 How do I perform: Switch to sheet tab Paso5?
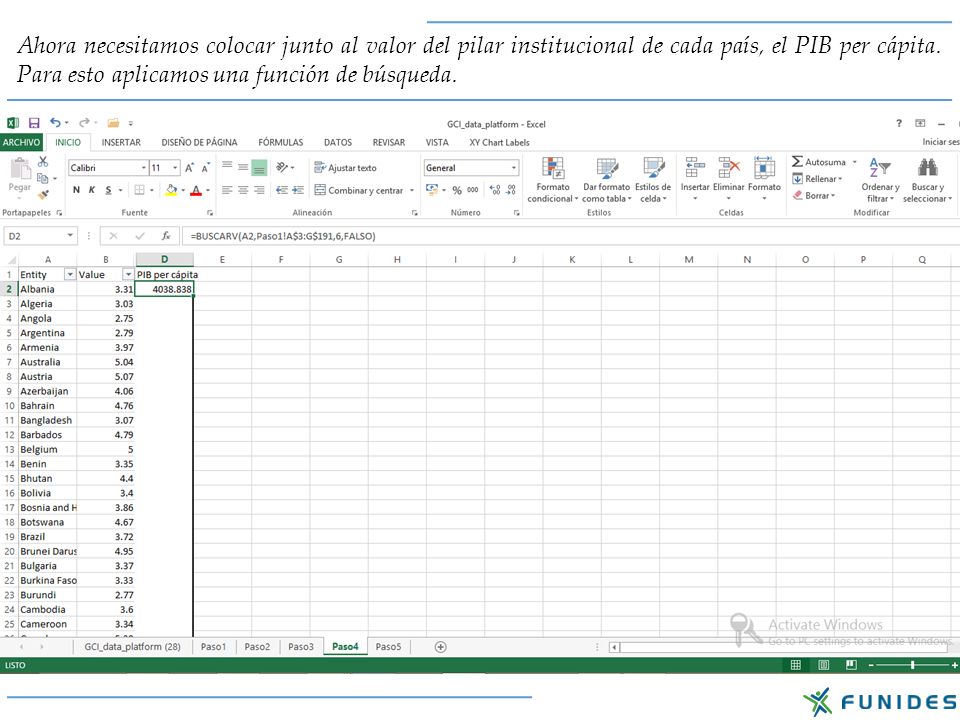pyautogui.click(x=388, y=647)
